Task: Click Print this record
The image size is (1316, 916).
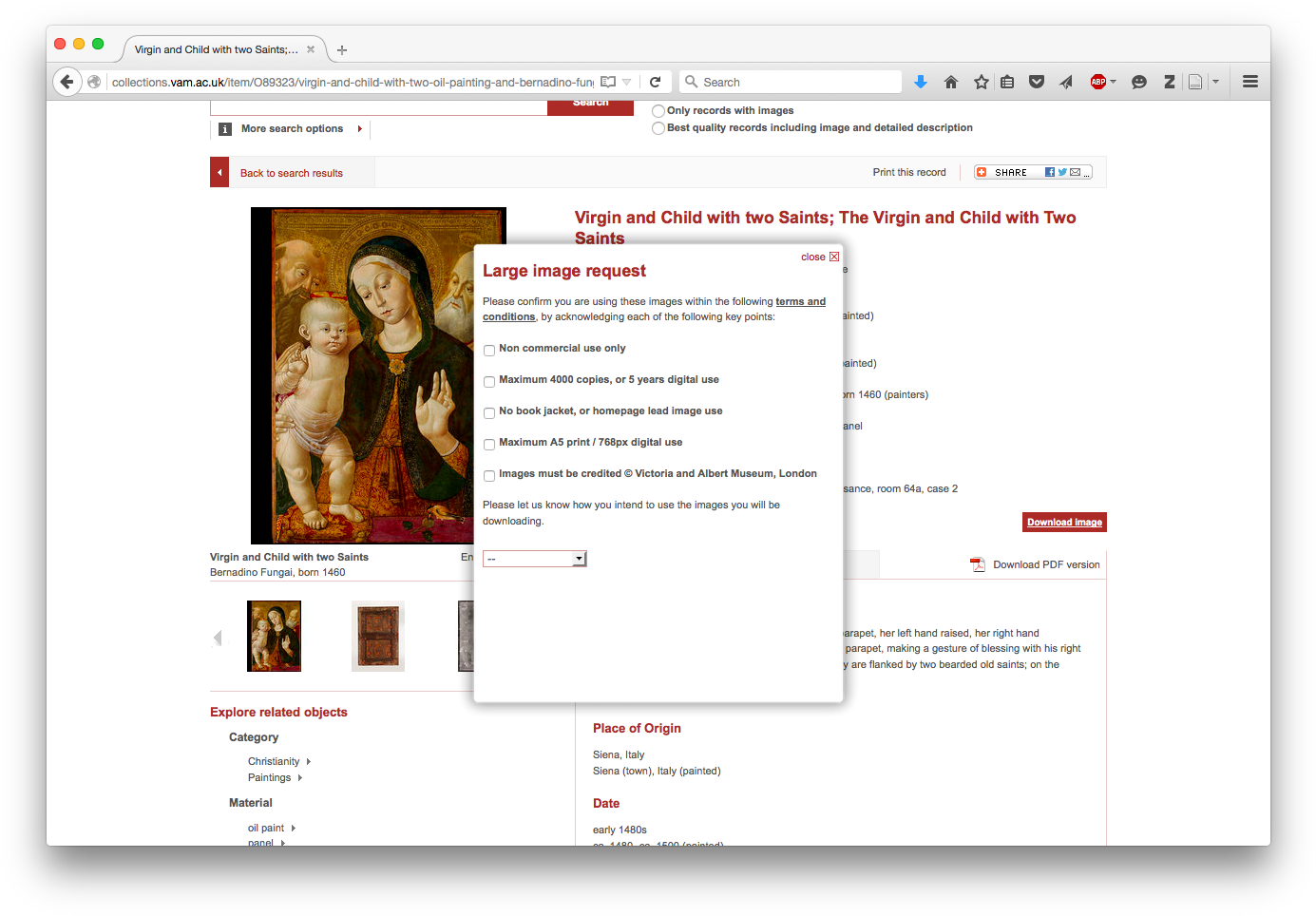Action: click(909, 172)
